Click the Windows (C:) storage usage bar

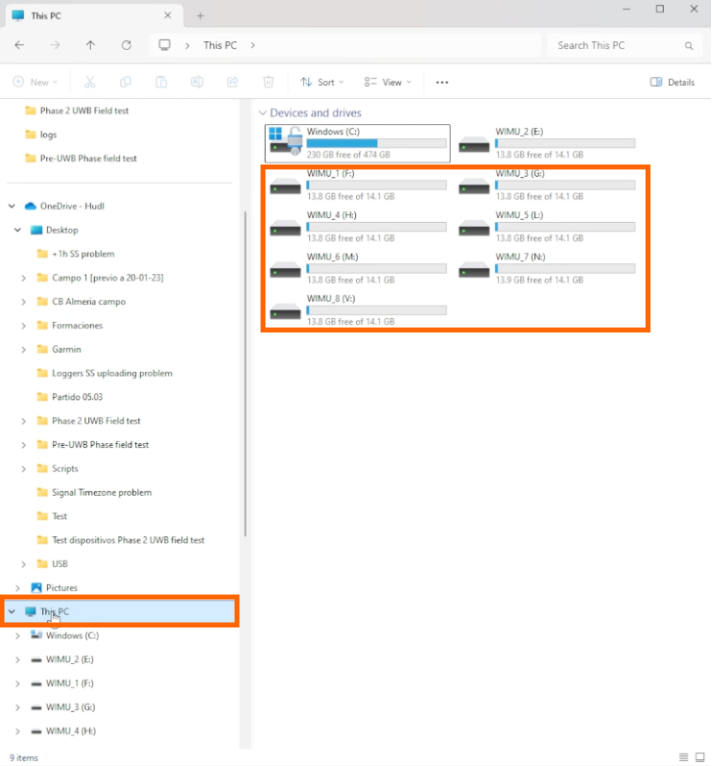point(376,143)
